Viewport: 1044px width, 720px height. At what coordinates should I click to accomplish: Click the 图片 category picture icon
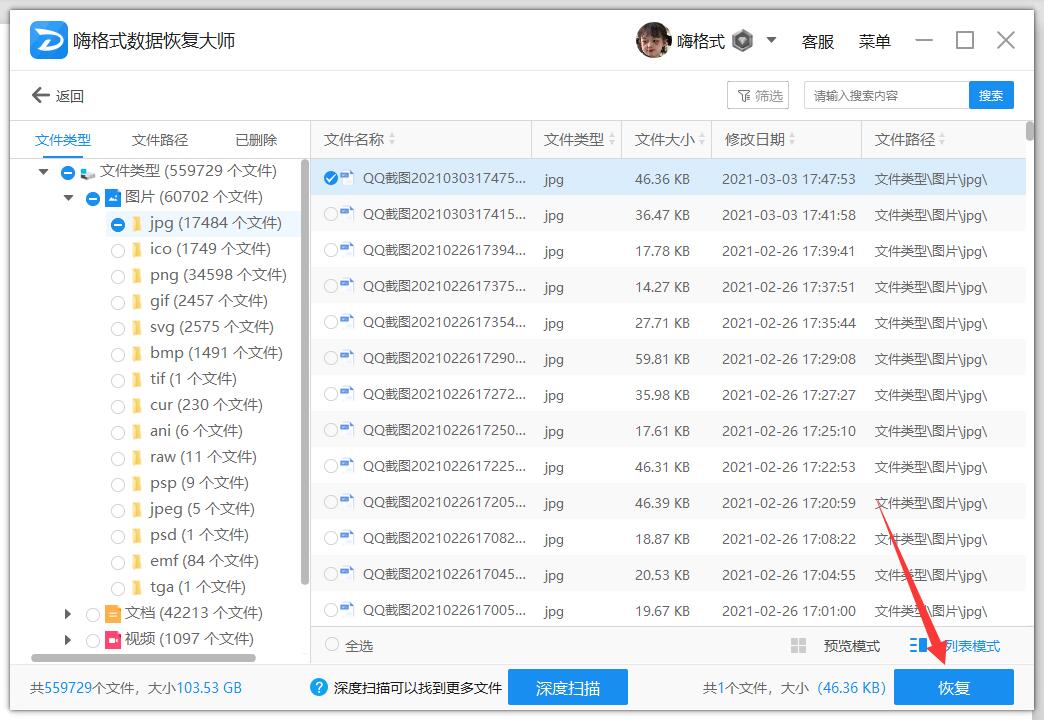point(113,198)
